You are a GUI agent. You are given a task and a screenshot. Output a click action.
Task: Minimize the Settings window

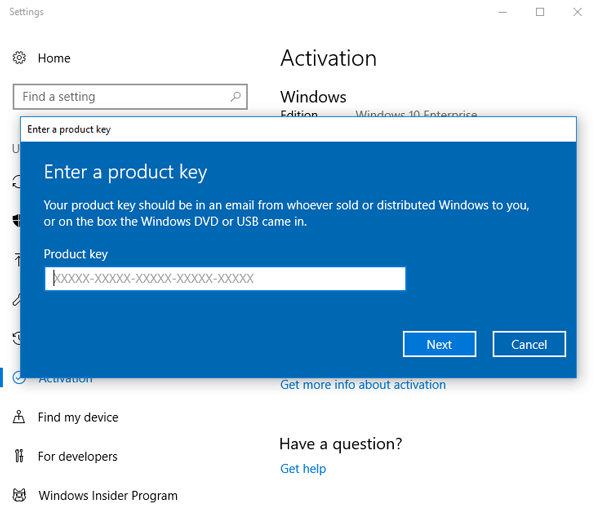(502, 12)
